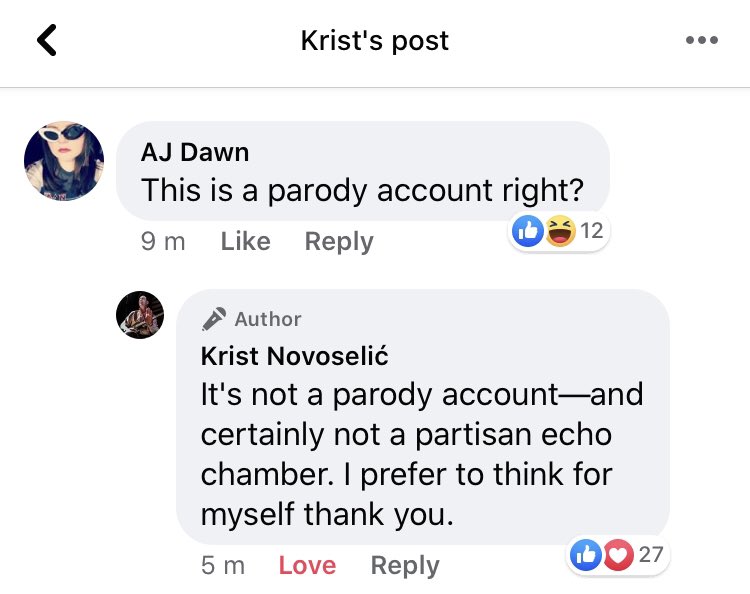
Task: Like AJ Dawn's comment
Action: (x=245, y=242)
